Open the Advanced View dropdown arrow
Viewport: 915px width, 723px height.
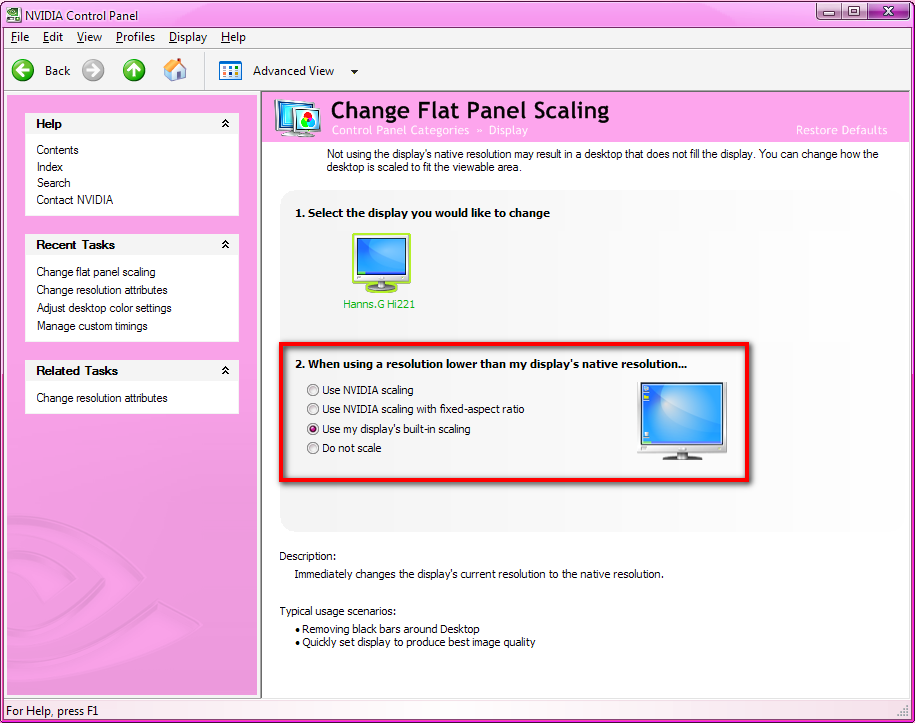[354, 72]
